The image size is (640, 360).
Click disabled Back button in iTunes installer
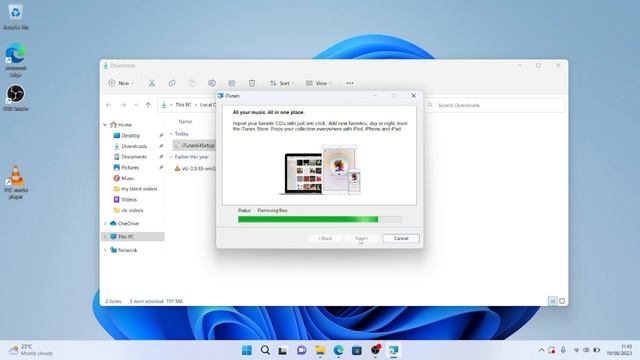pos(325,238)
